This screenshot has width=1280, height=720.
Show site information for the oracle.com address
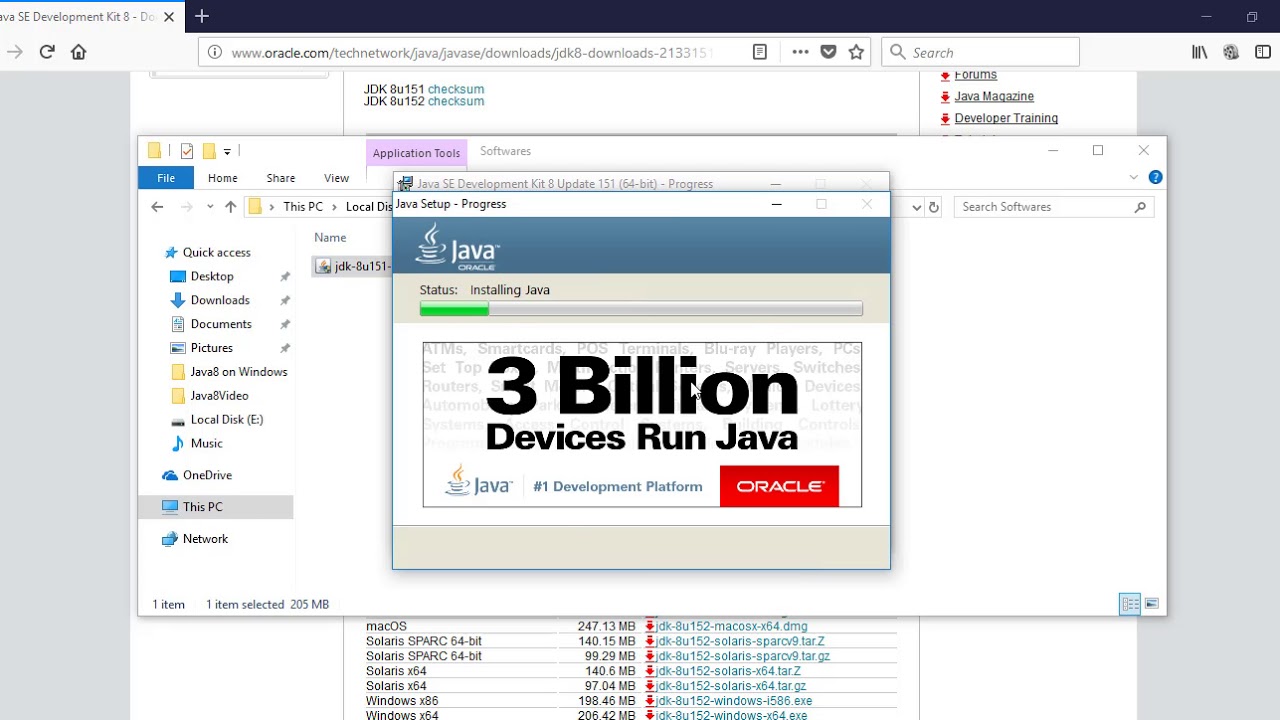coord(215,53)
